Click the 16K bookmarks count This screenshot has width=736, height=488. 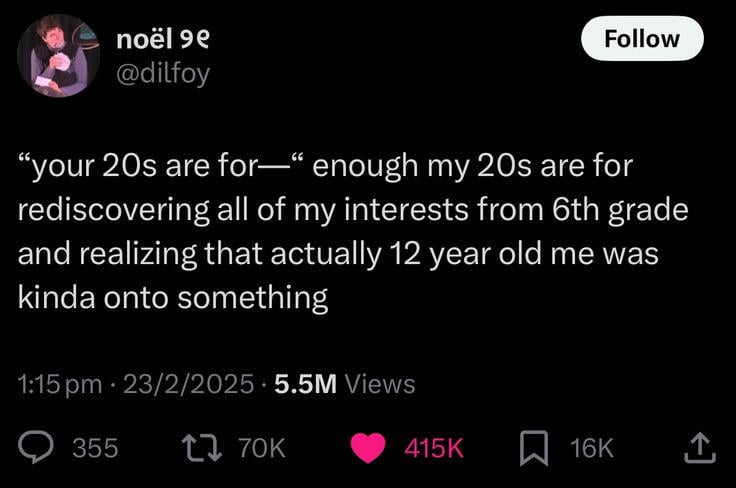[x=591, y=448]
